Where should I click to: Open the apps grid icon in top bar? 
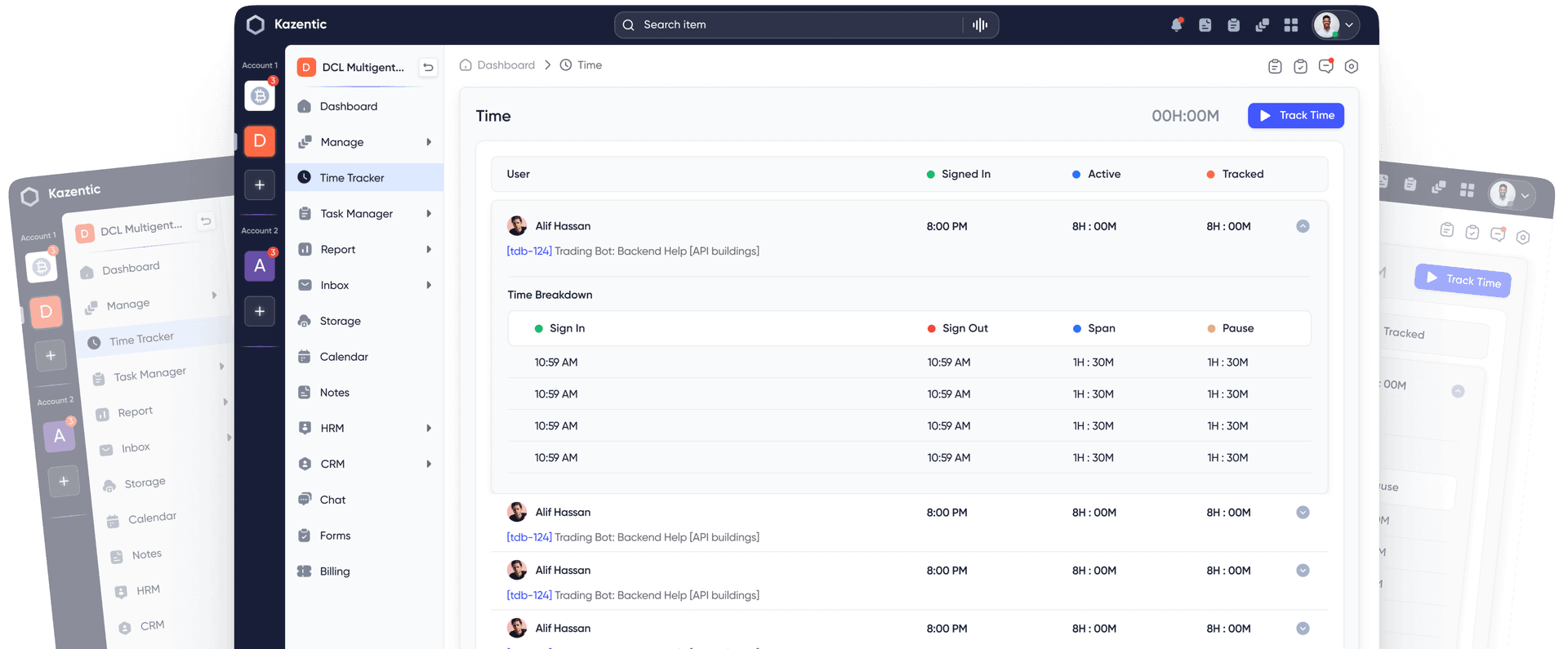point(1290,25)
